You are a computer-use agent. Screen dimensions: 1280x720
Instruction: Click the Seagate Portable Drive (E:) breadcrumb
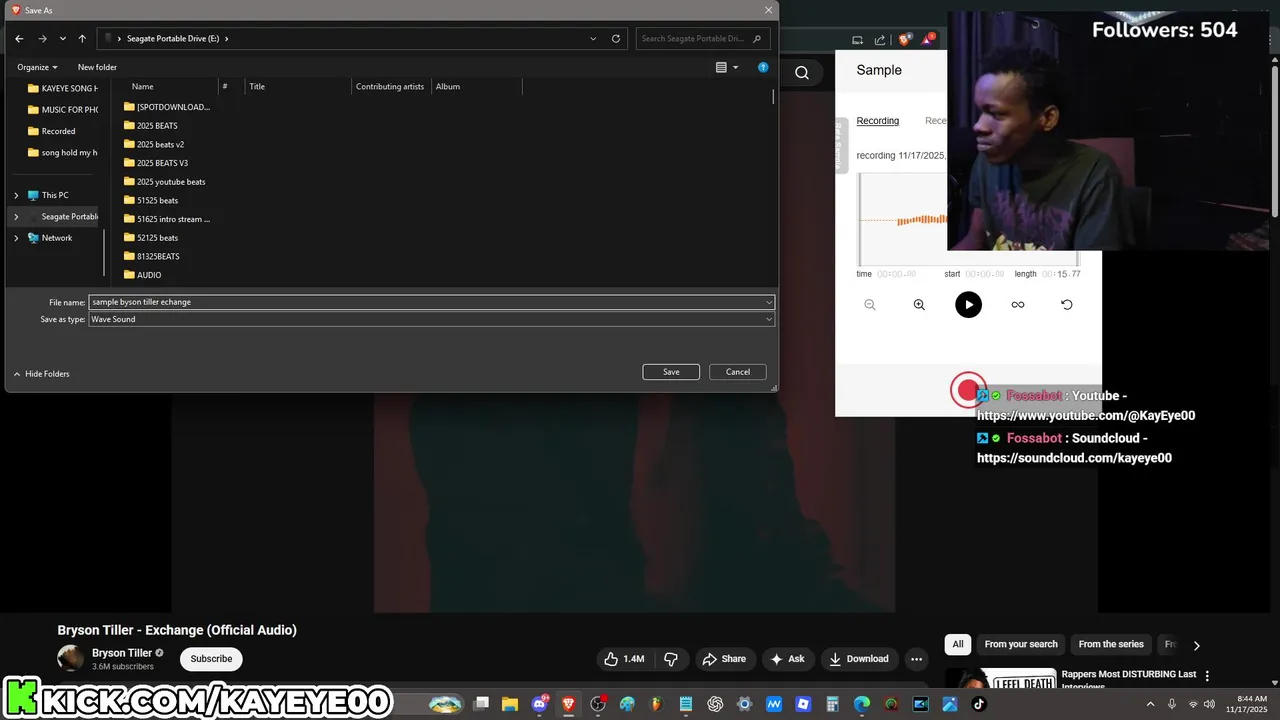click(x=173, y=38)
